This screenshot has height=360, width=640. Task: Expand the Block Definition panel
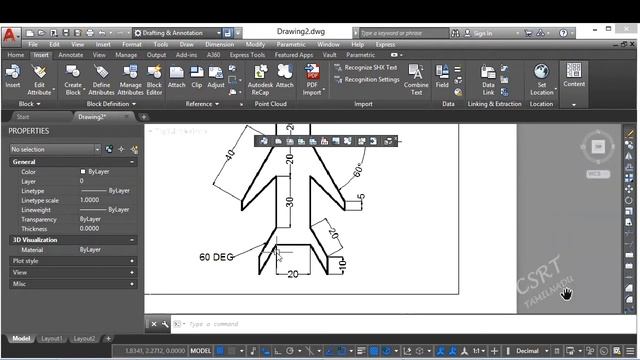(111, 104)
